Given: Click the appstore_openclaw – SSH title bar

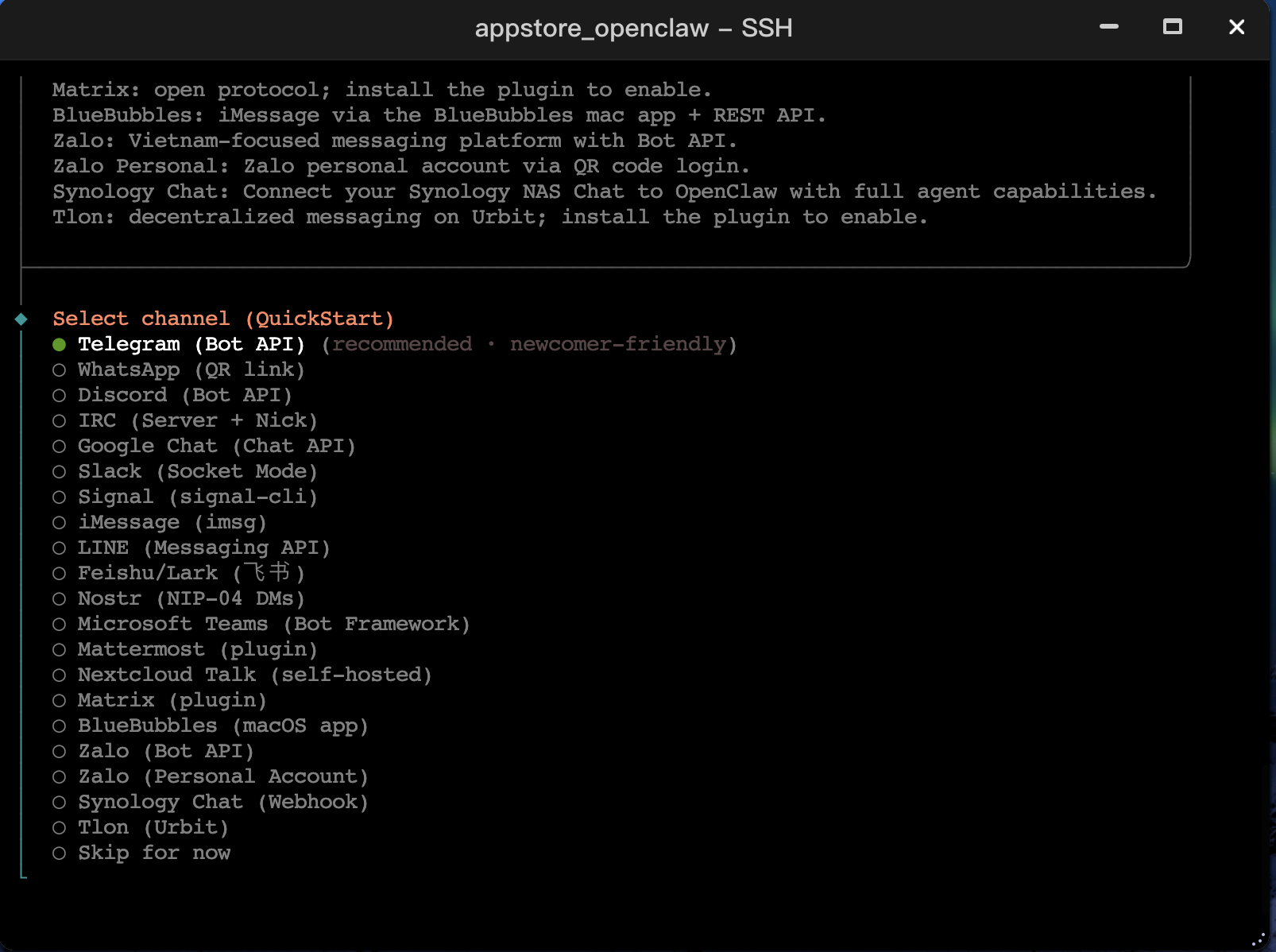Looking at the screenshot, I should click(x=633, y=29).
